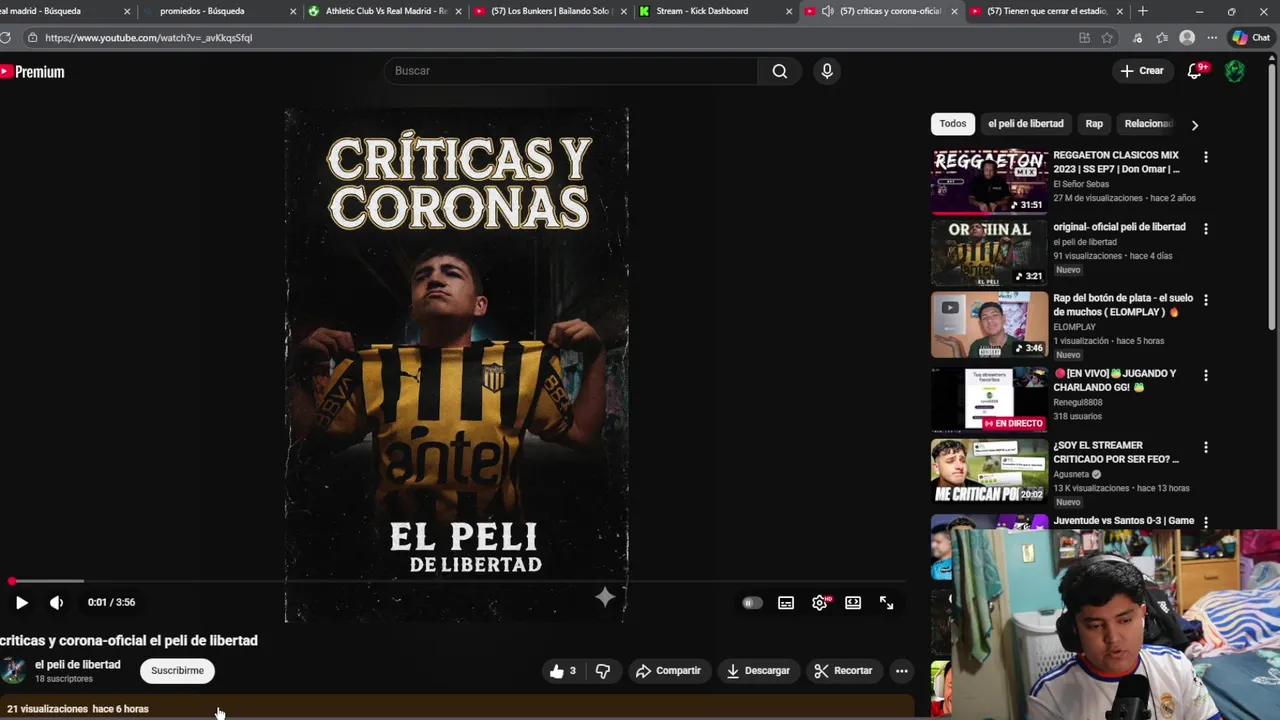Image resolution: width=1280 pixels, height=720 pixels.
Task: Select the Rap filter chip
Action: [1094, 124]
